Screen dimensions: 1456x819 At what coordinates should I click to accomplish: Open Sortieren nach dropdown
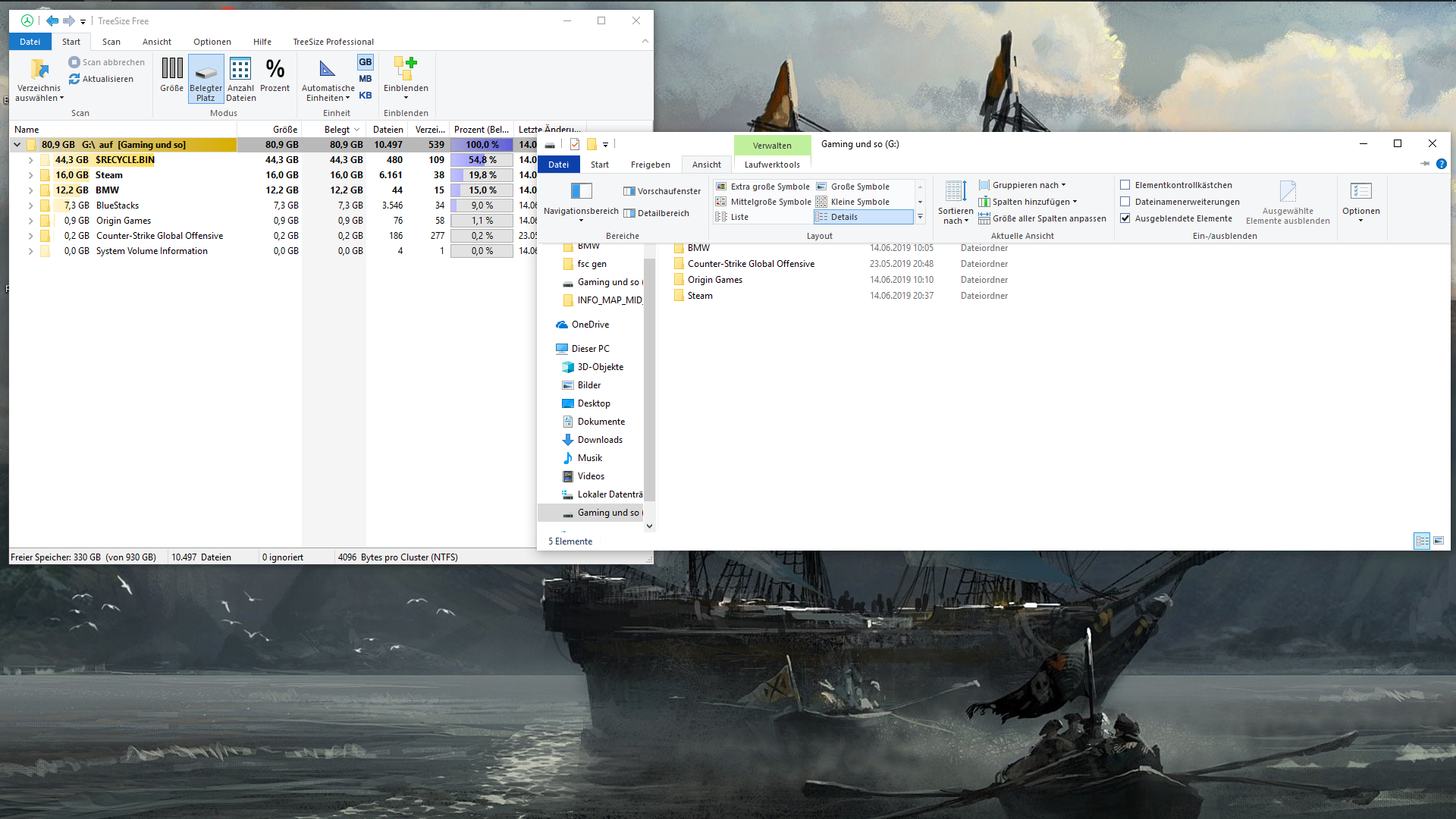click(955, 216)
